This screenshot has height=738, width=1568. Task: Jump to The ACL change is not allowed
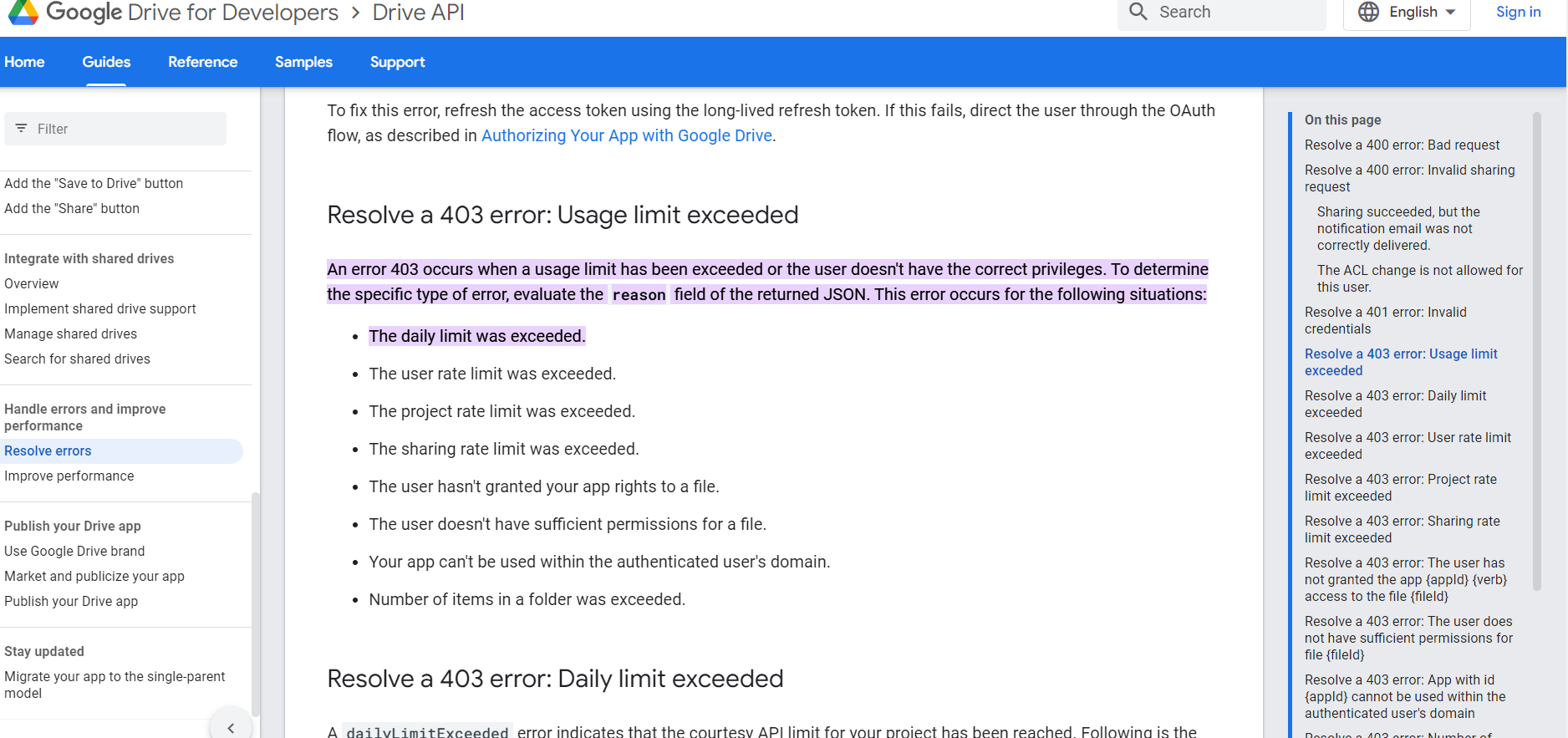(1420, 278)
